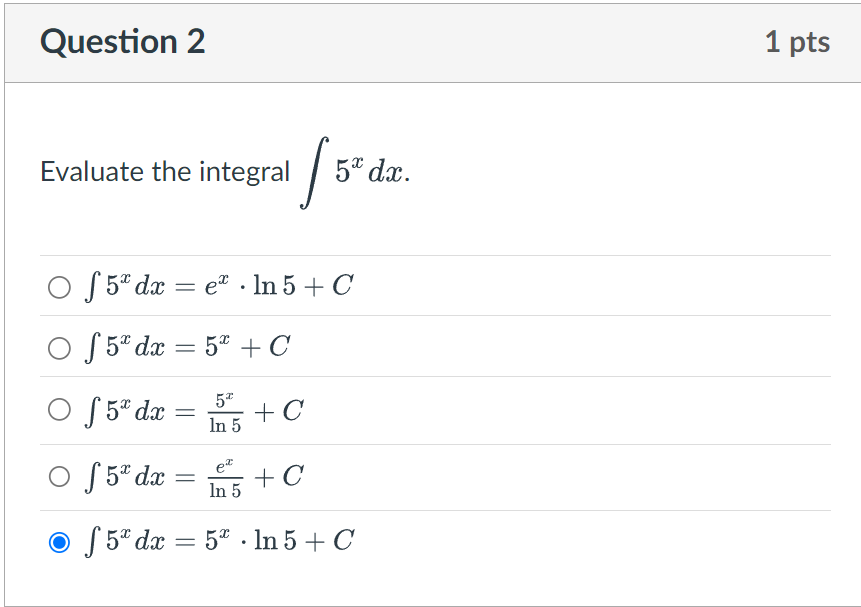Click the Question 2 heading

tap(123, 42)
